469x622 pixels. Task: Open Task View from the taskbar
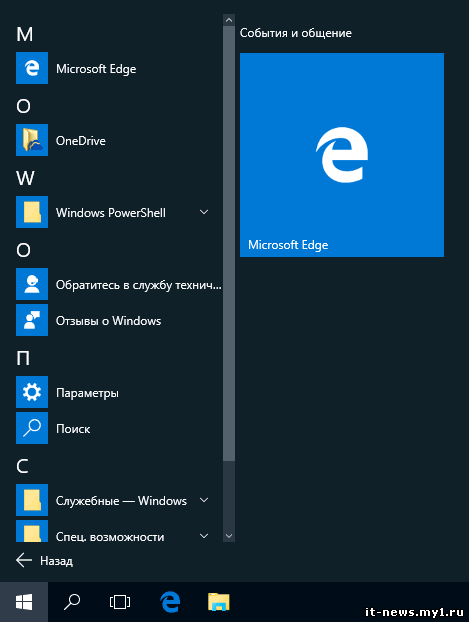120,602
